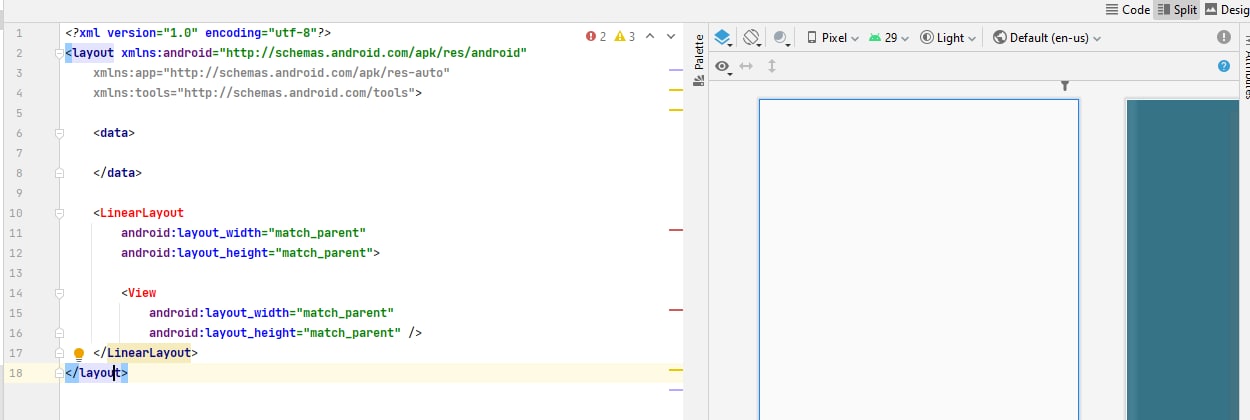Open the API 29 version dropdown
The image size is (1250, 420).
pos(889,38)
